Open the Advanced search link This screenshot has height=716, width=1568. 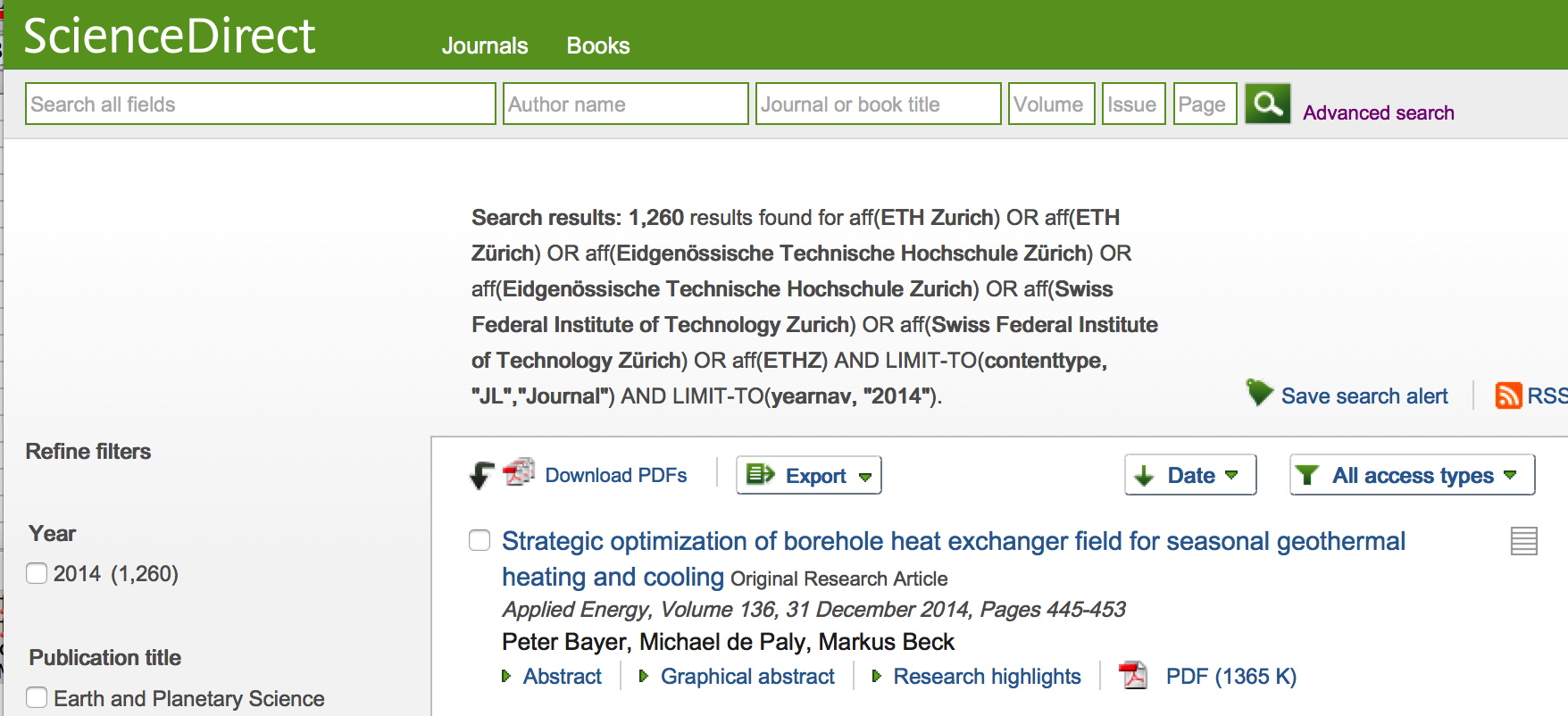click(x=1378, y=112)
